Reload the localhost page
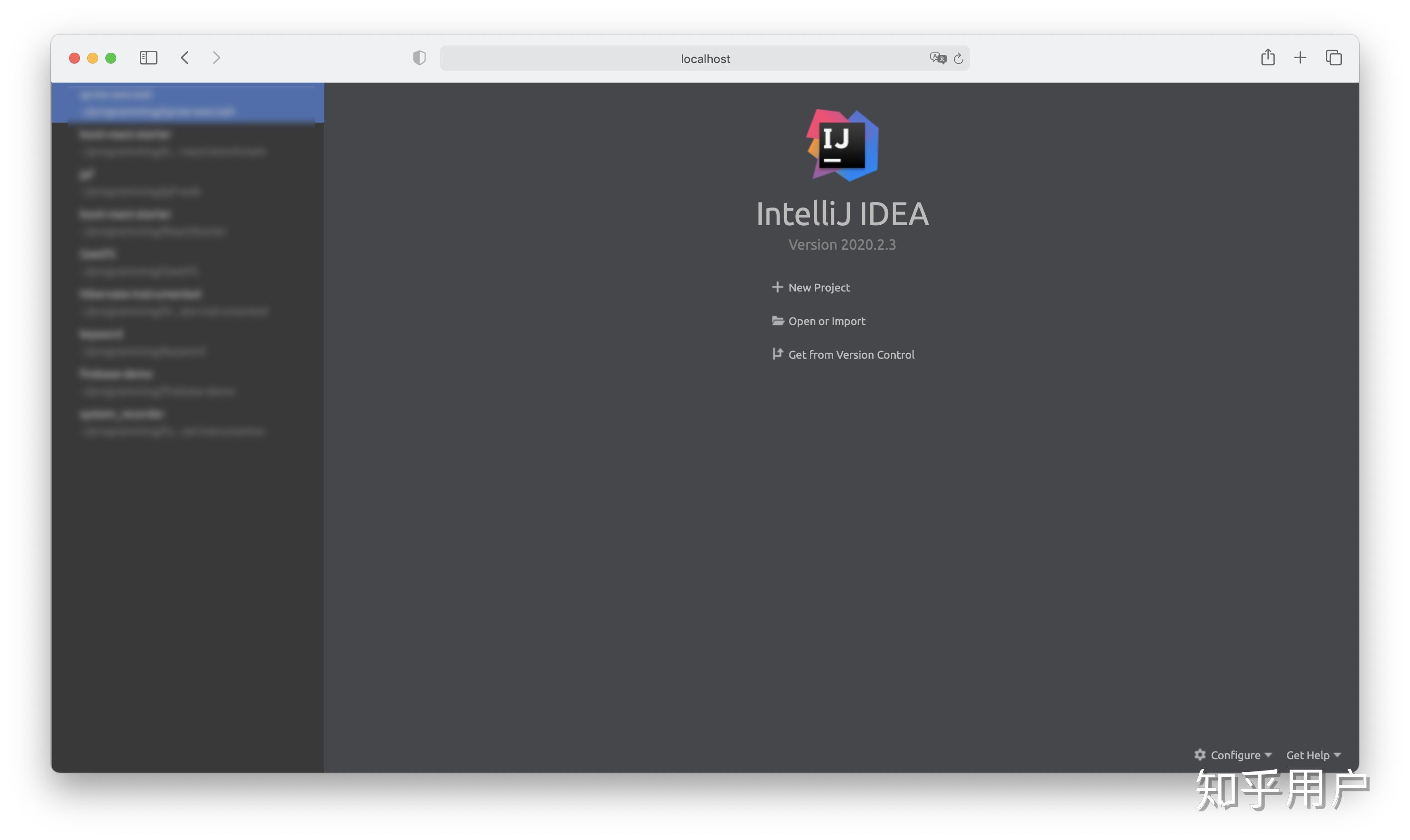1410x840 pixels. click(958, 58)
